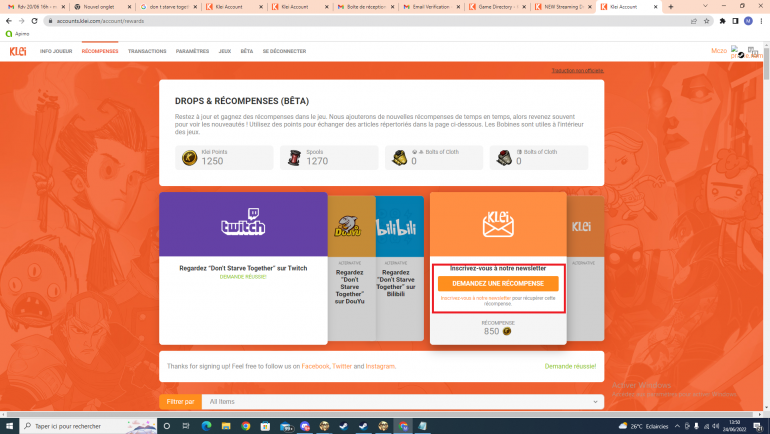770x434 pixels.
Task: Expand the 'All Items' filter dropdown
Action: 403,402
